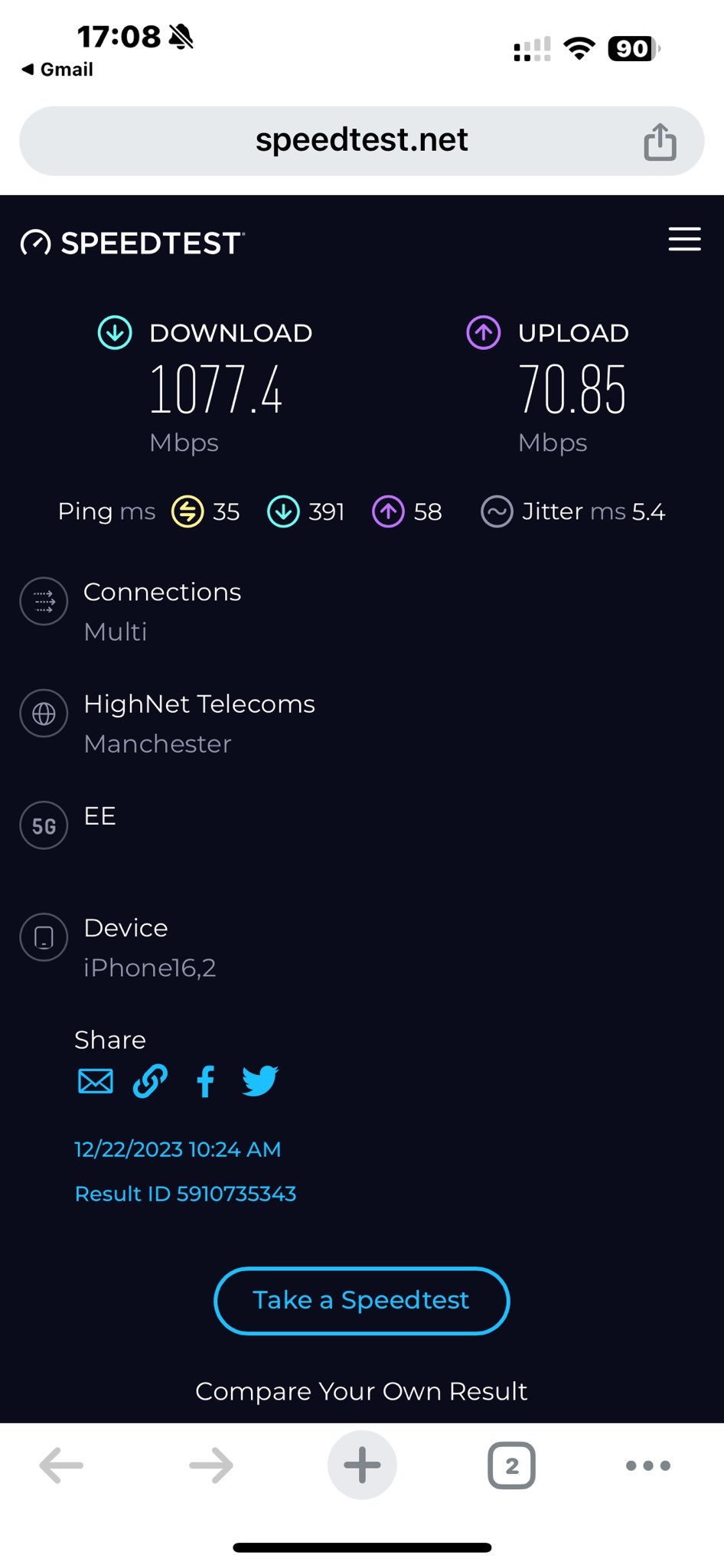Tap the globe server icon
This screenshot has height=1568, width=724.
44,714
